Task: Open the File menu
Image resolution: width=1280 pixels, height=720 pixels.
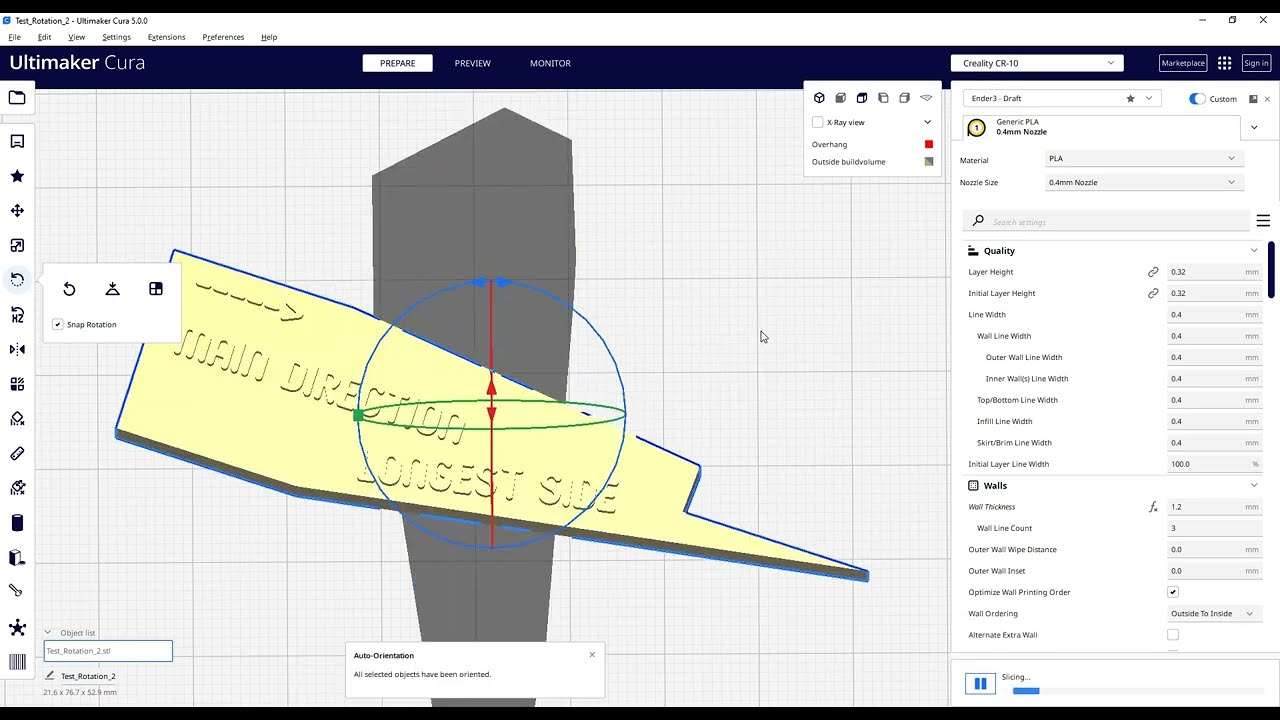Action: (x=14, y=37)
